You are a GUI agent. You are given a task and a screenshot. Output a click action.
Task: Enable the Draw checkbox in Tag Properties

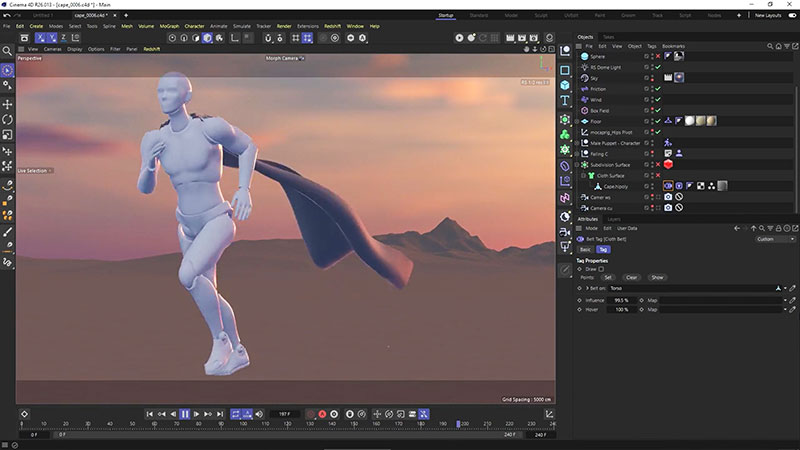[x=601, y=269]
